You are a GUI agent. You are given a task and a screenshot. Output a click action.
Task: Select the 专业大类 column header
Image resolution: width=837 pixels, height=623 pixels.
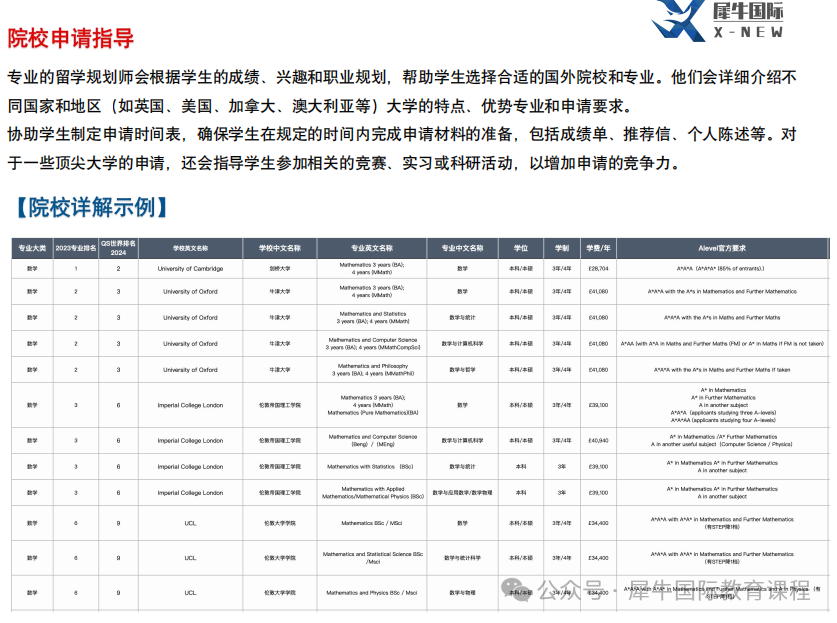(31, 248)
